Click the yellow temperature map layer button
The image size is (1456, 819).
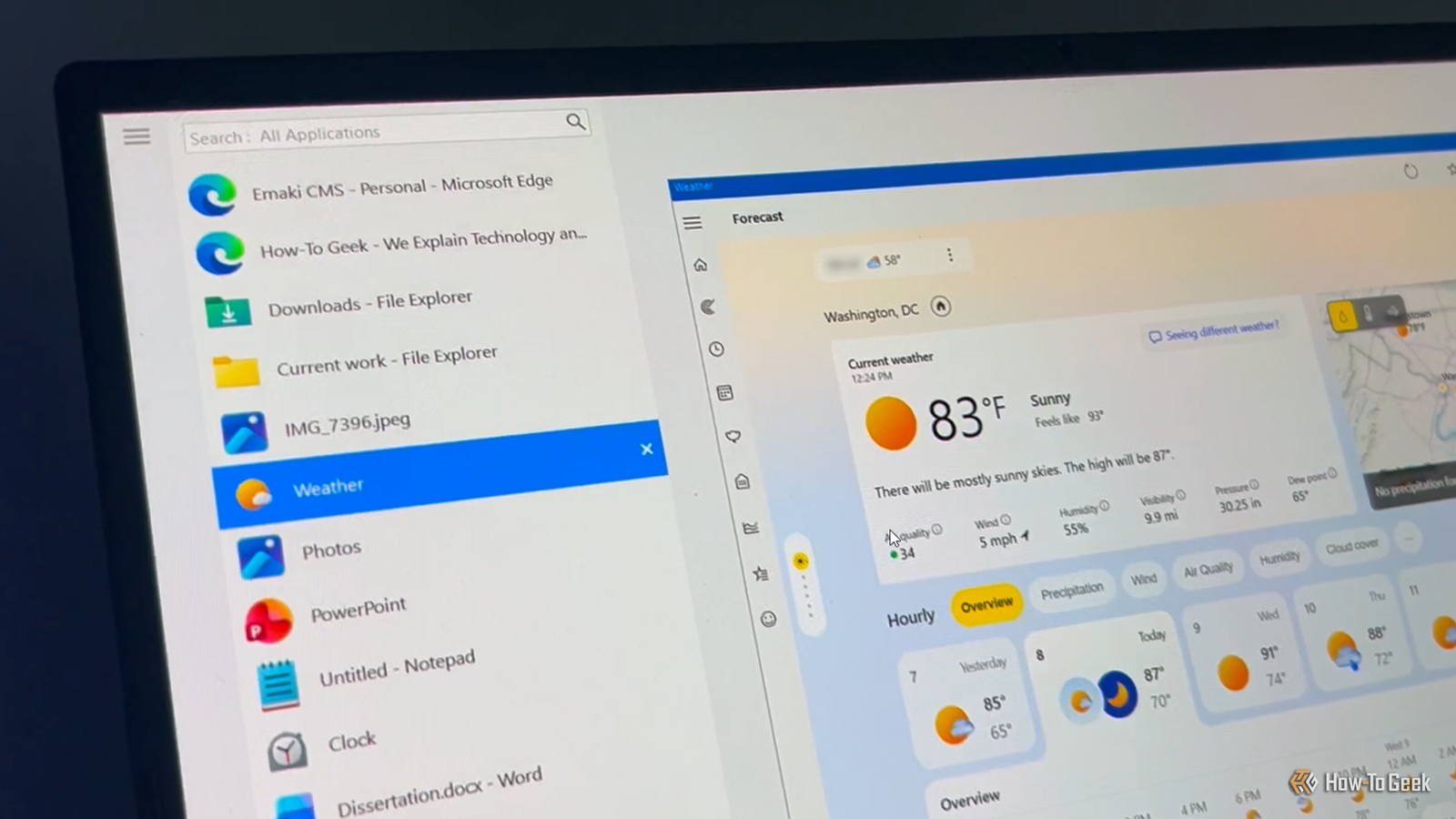click(1342, 317)
